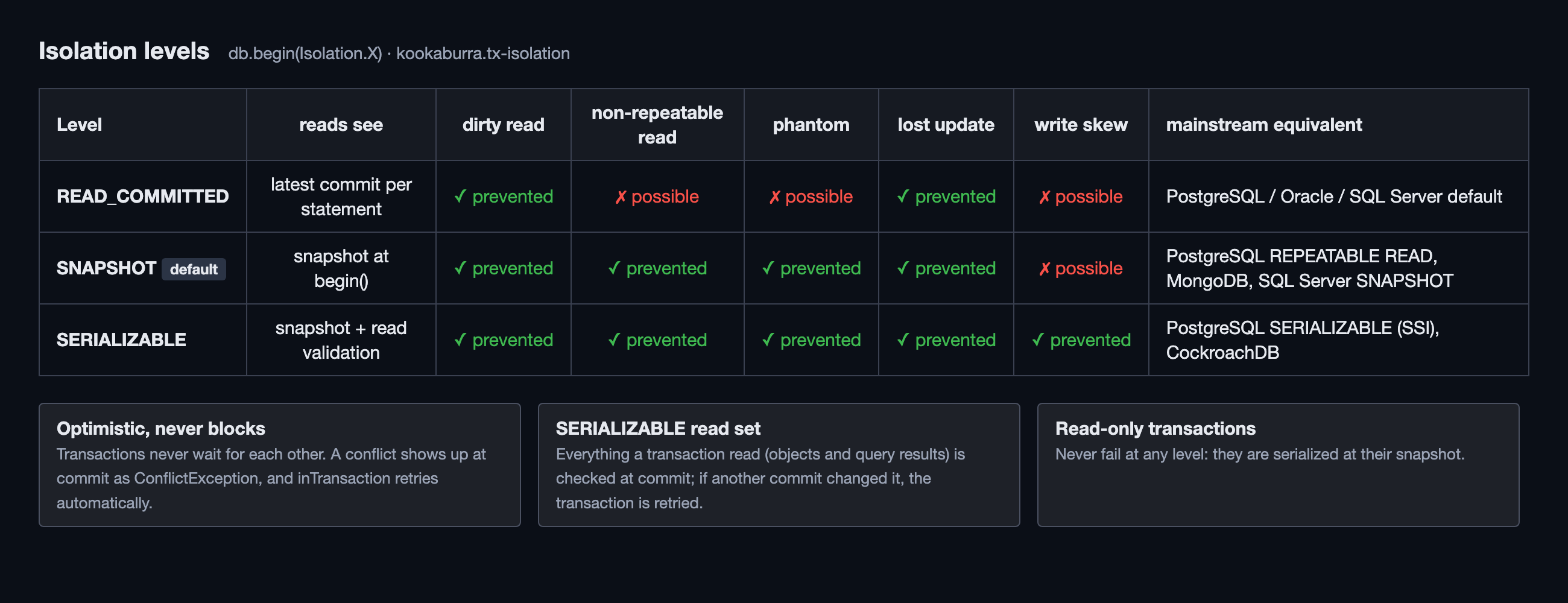1568x603 pixels.
Task: Click the green check in SERIALIZABLE lost update
Action: tap(904, 340)
